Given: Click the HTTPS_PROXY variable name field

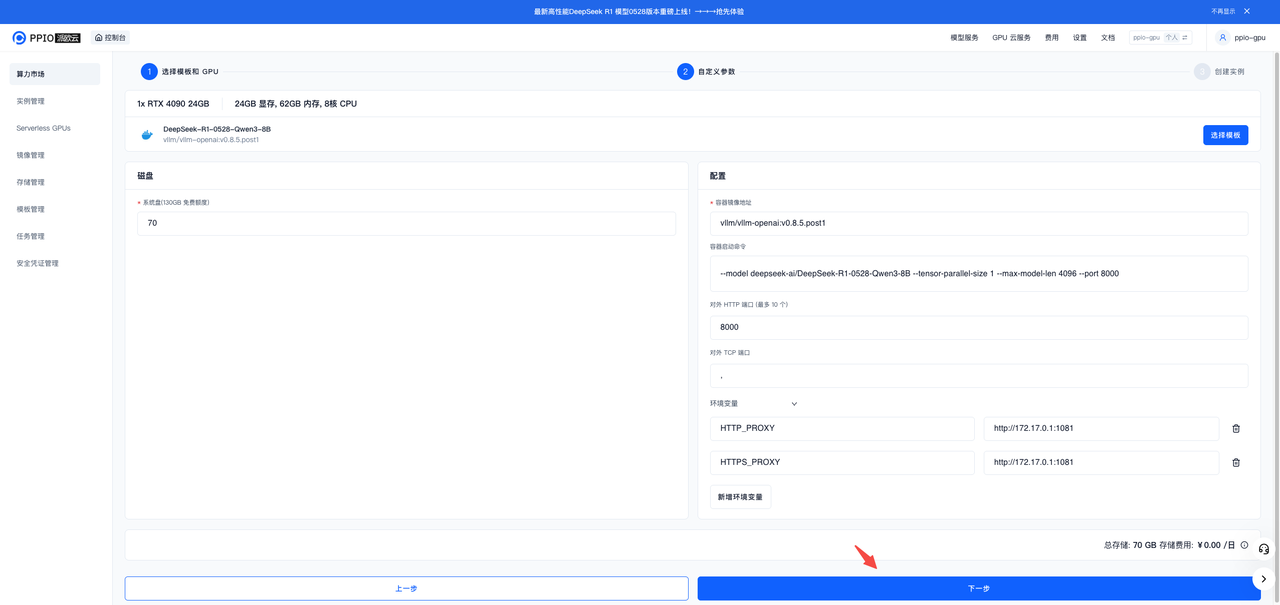Looking at the screenshot, I should 842,462.
